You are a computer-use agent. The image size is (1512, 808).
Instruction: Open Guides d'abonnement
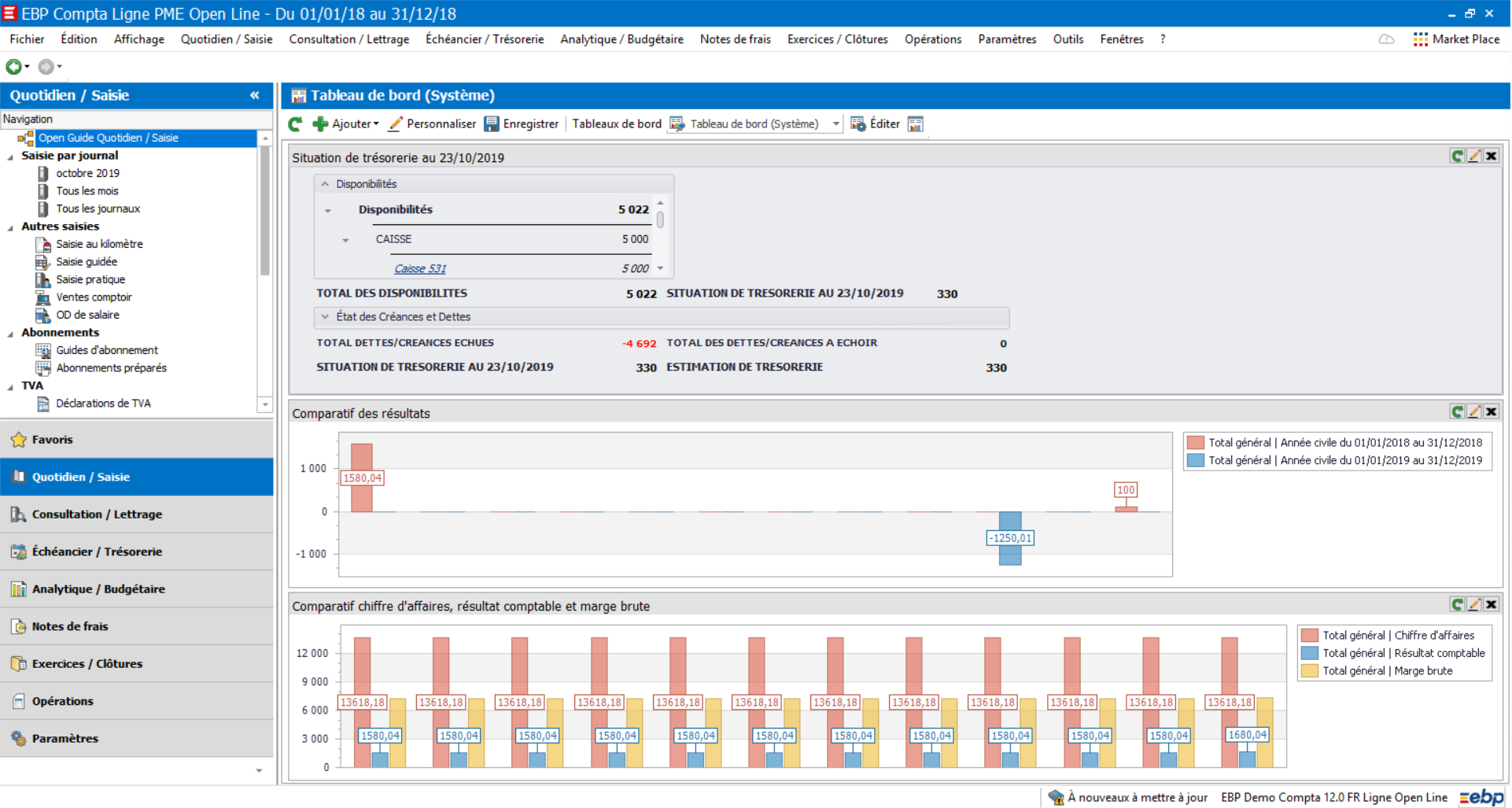click(x=107, y=350)
